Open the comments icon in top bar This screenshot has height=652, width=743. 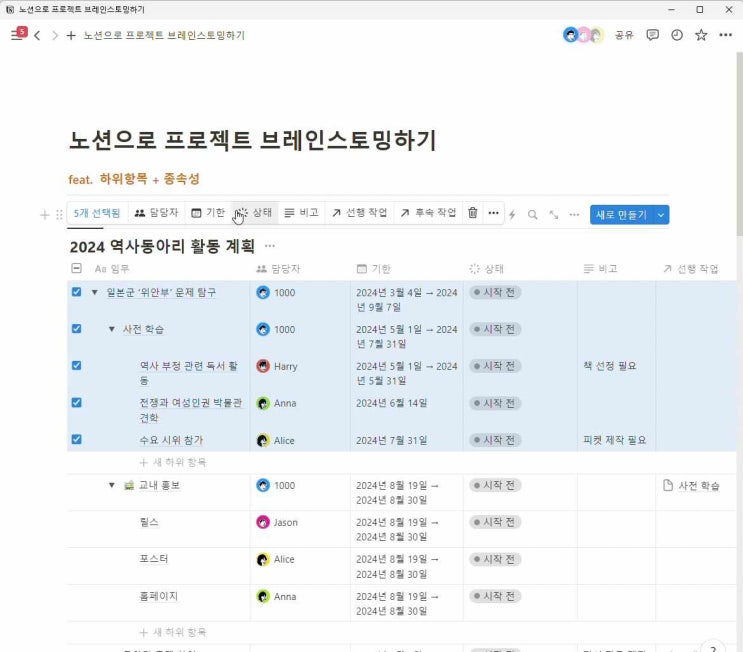click(x=652, y=35)
